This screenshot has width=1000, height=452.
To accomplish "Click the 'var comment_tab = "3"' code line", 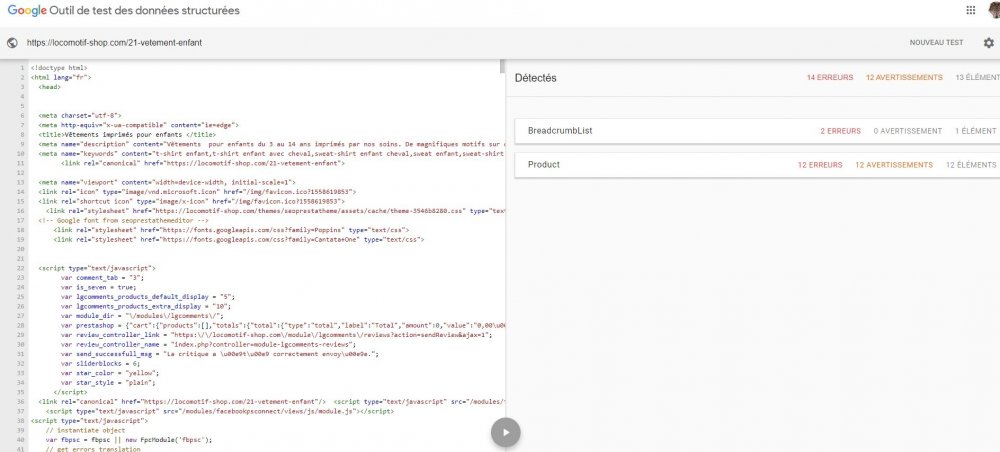I will tap(103, 278).
